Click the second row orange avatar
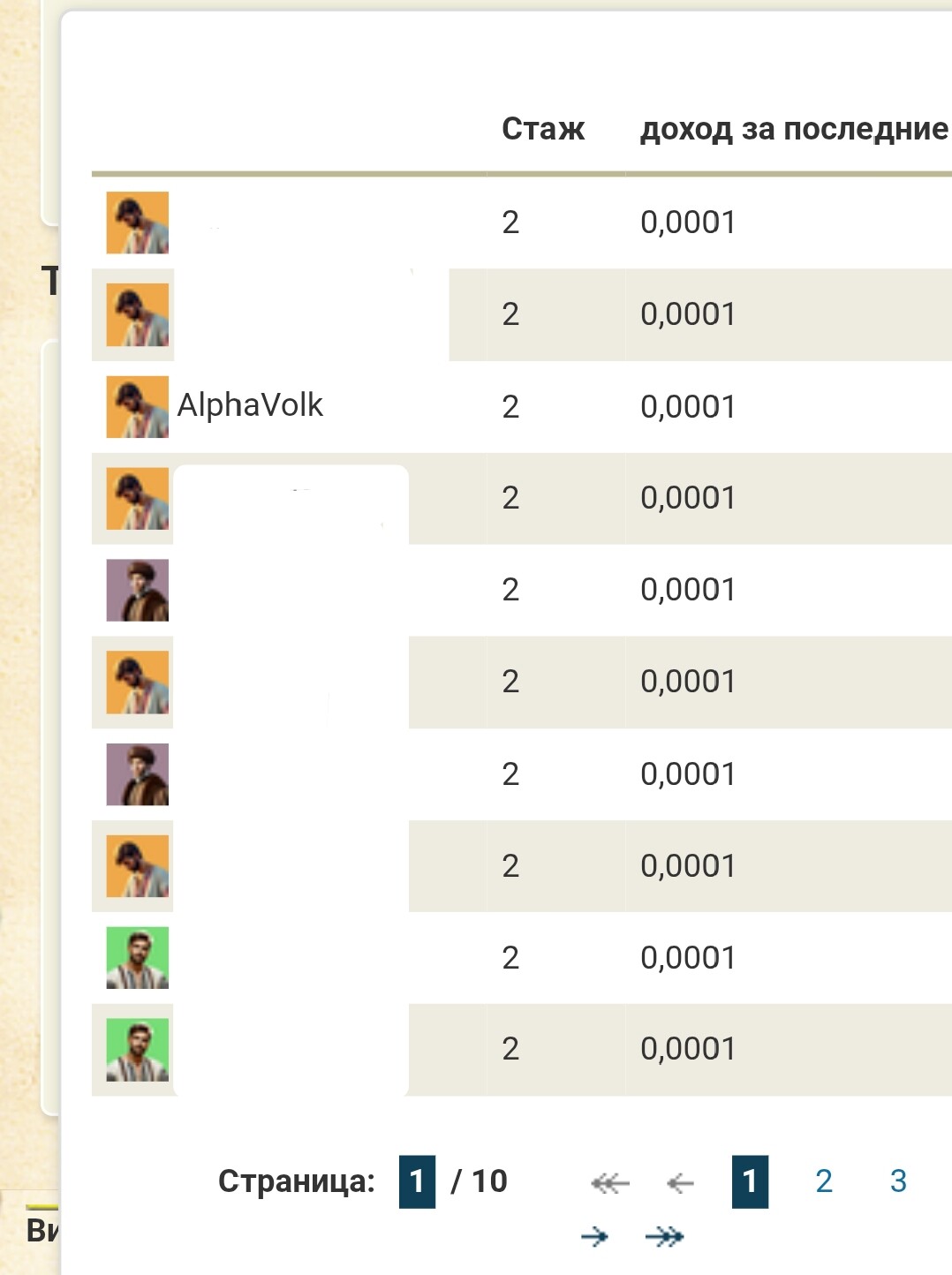 point(138,315)
